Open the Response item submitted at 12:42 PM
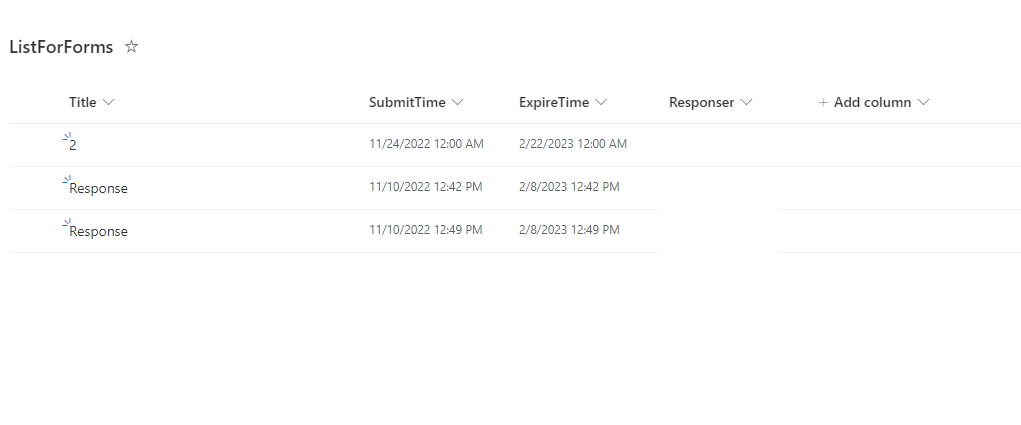Viewport: 1021px width, 425px height. 98,188
